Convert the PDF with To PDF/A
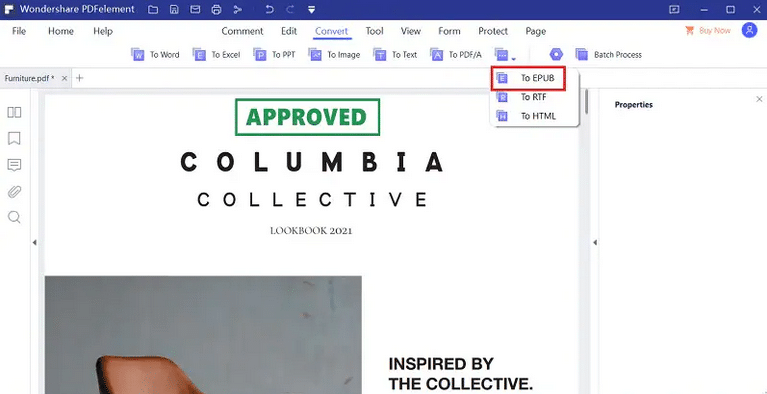 point(456,55)
